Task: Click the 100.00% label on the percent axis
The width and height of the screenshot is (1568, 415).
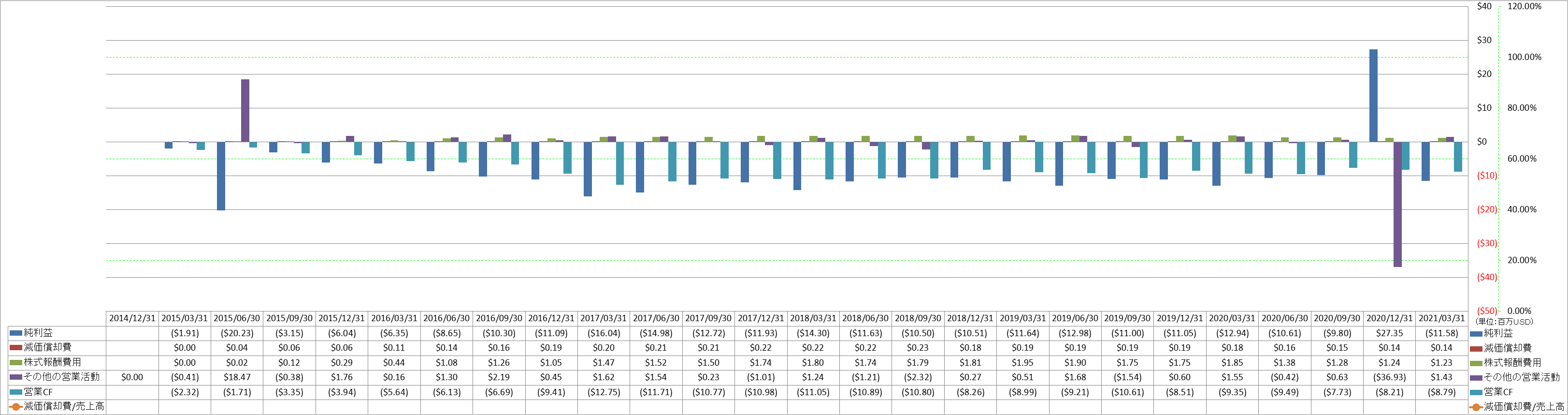Action: click(1524, 57)
